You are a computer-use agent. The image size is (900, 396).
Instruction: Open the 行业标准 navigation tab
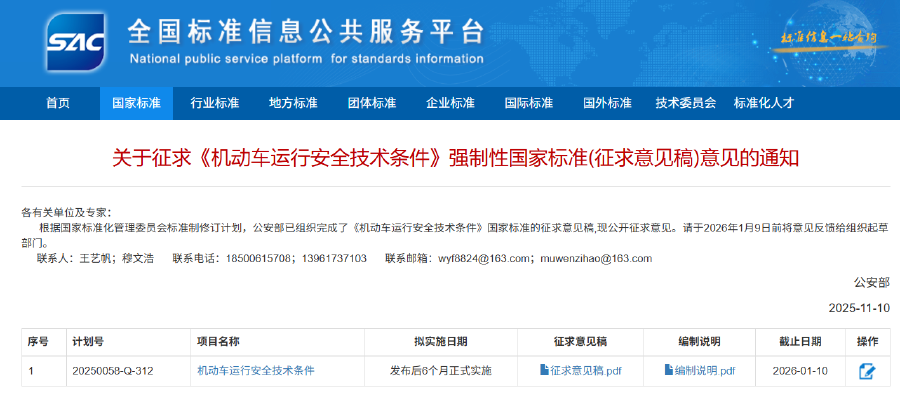tap(215, 103)
